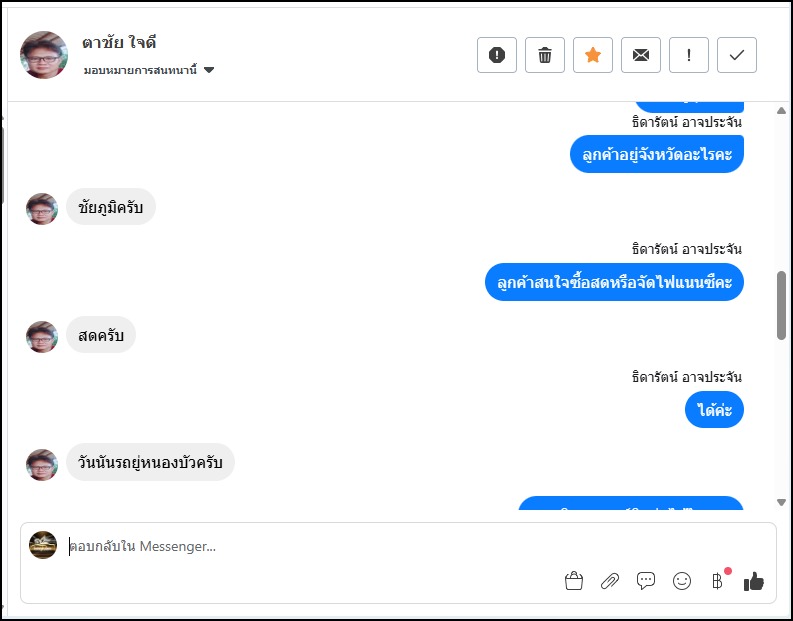Screen dimensions: 793x621
Task: Click the exclamation mark priority button
Action: [689, 55]
